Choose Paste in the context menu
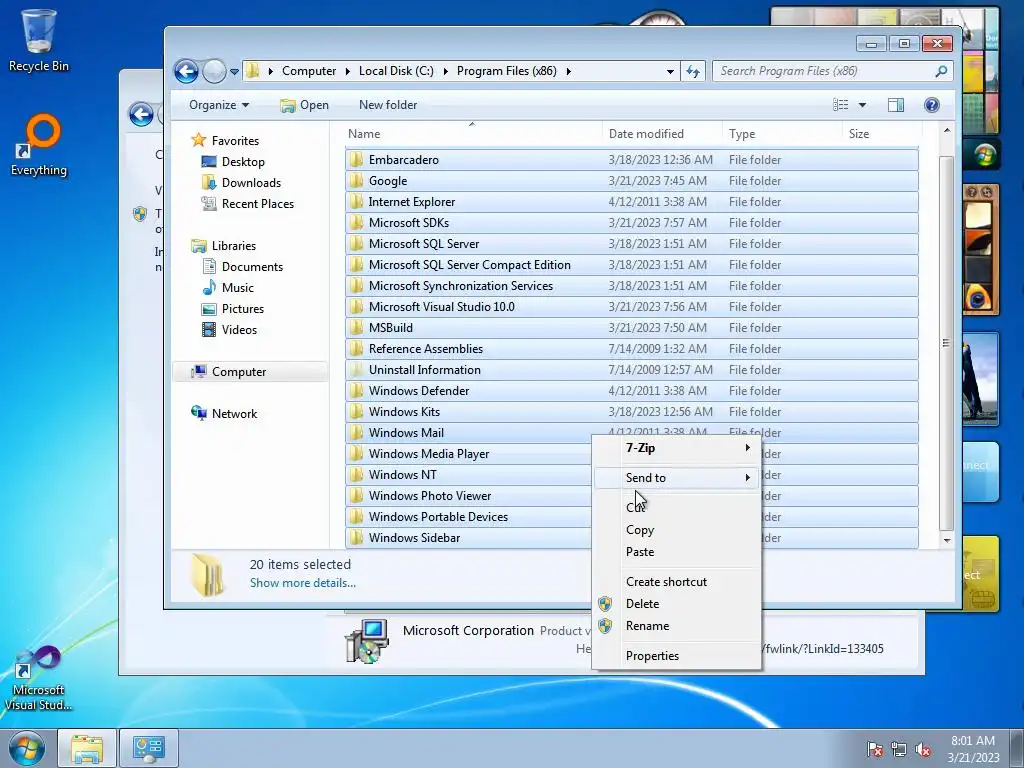Screen dimensions: 1024x768 [677, 552]
